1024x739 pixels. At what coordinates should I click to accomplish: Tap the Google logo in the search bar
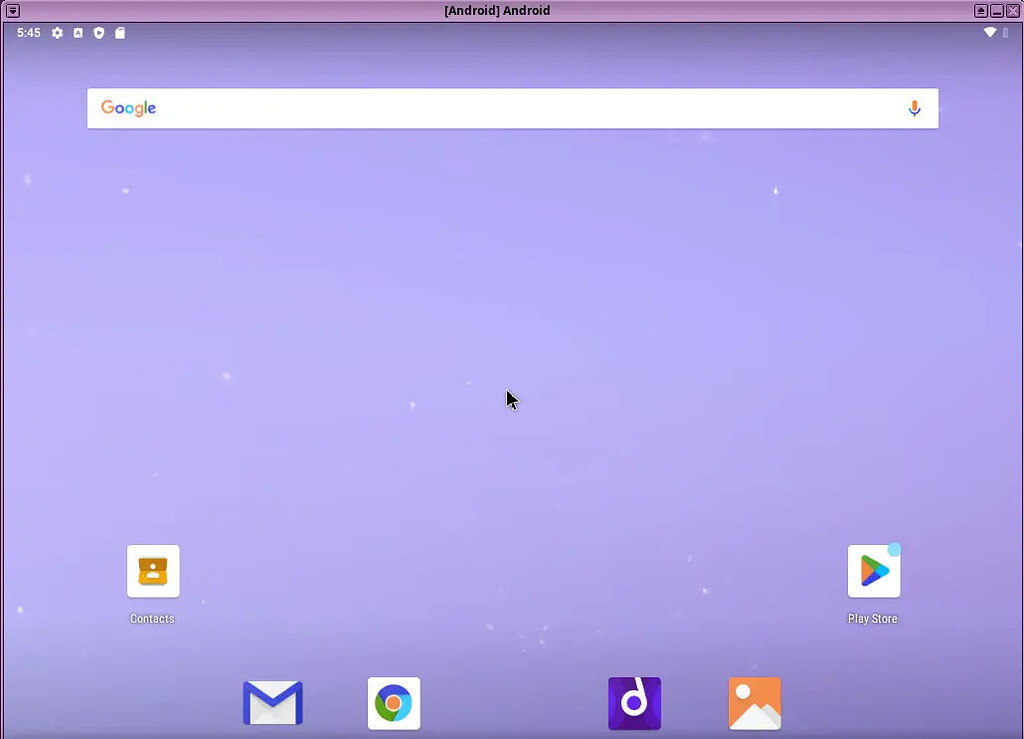point(128,108)
